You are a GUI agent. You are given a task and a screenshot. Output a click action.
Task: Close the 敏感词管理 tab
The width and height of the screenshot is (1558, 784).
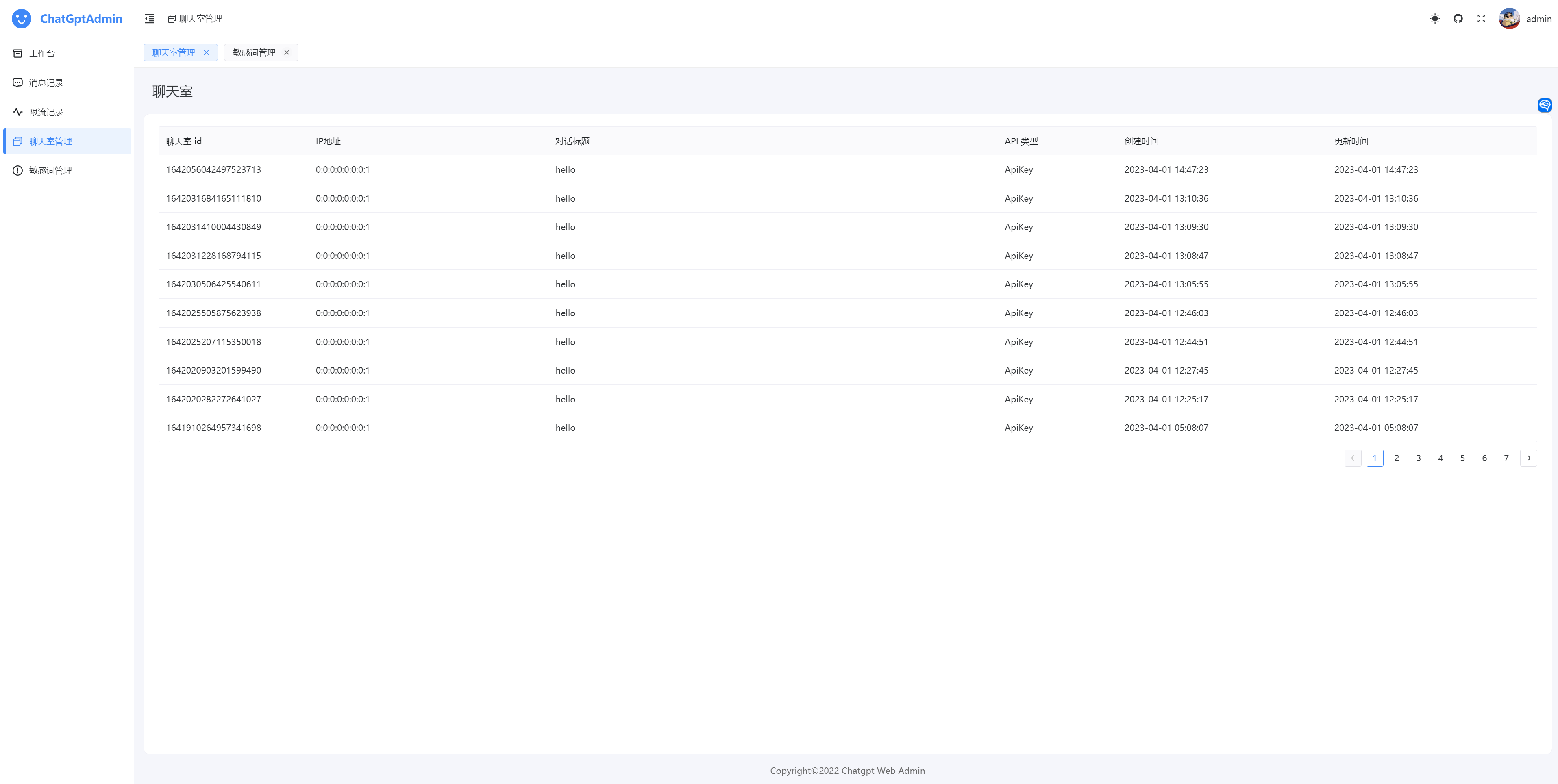coord(287,52)
